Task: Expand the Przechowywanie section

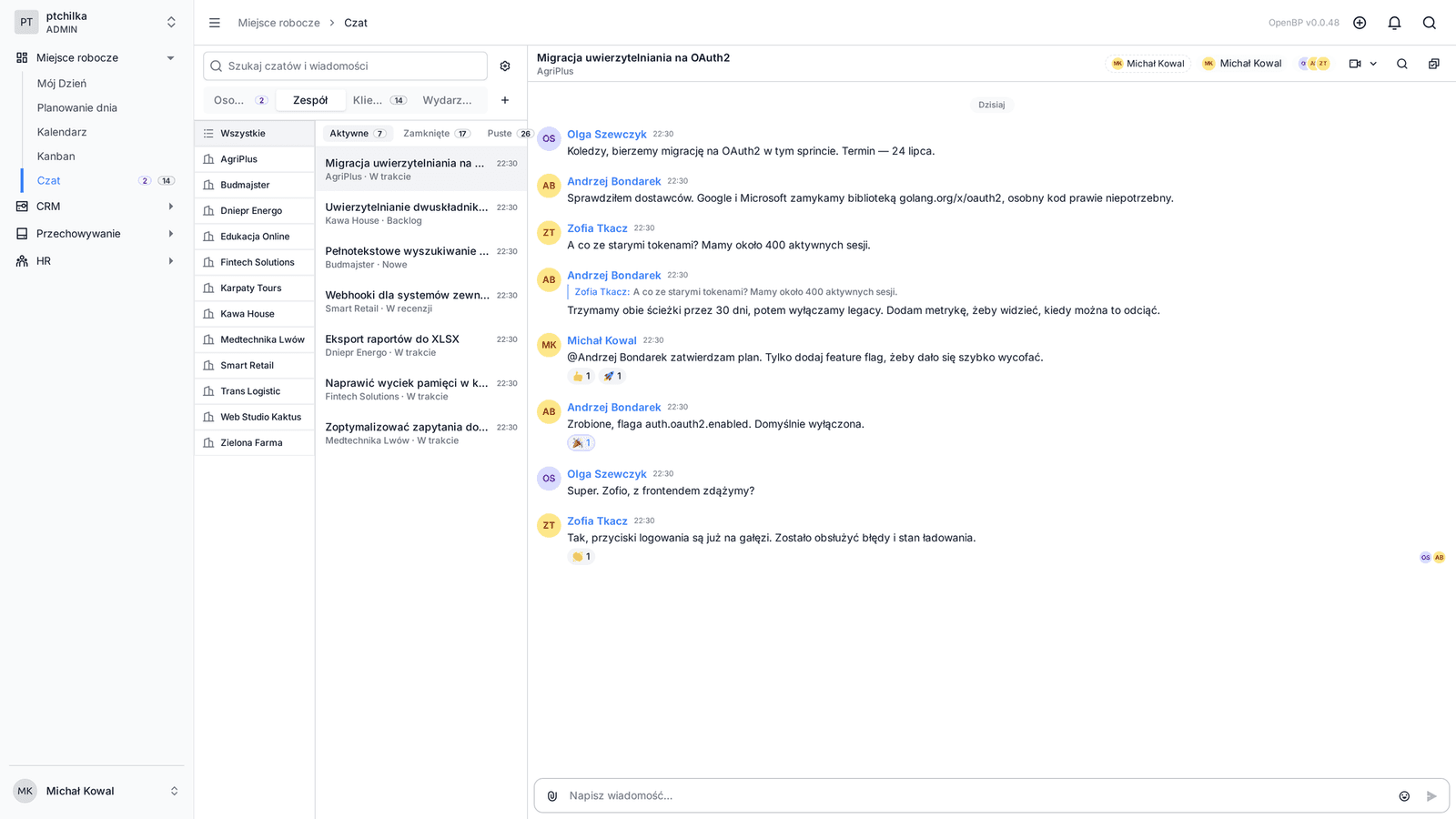Action: pyautogui.click(x=170, y=234)
